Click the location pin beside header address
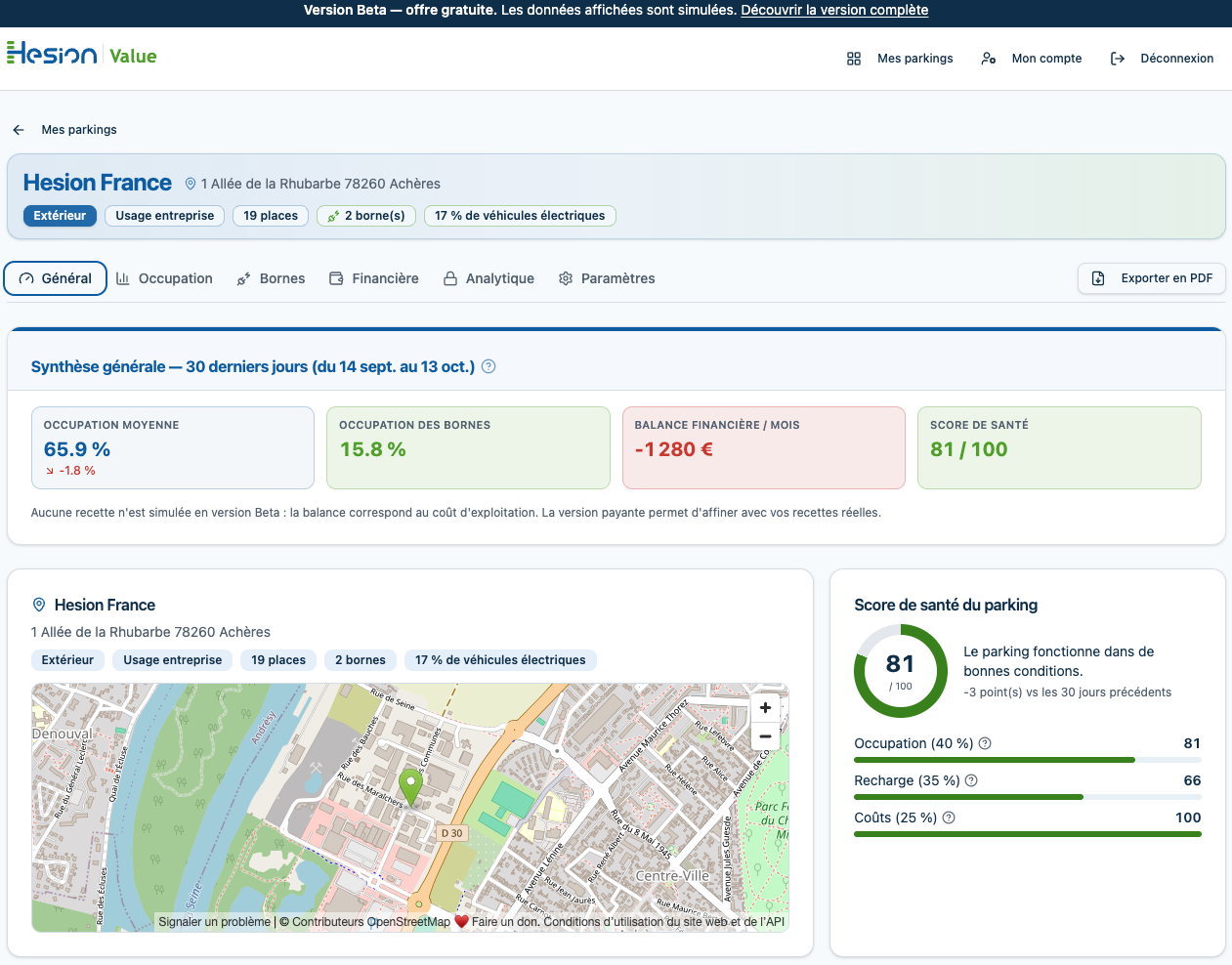The width and height of the screenshot is (1232, 965). [x=191, y=184]
